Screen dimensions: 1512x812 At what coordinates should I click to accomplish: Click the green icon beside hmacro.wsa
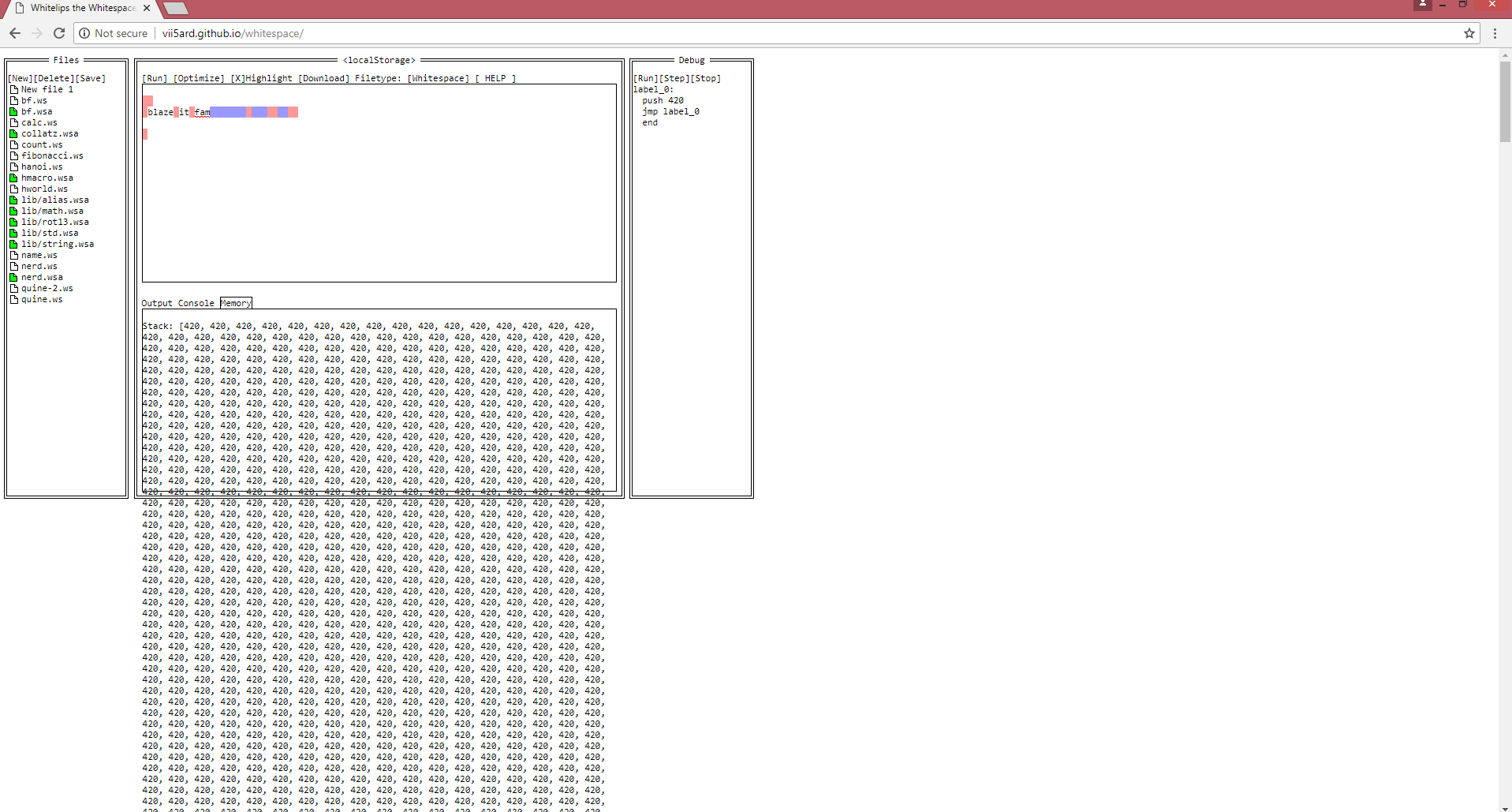click(13, 178)
